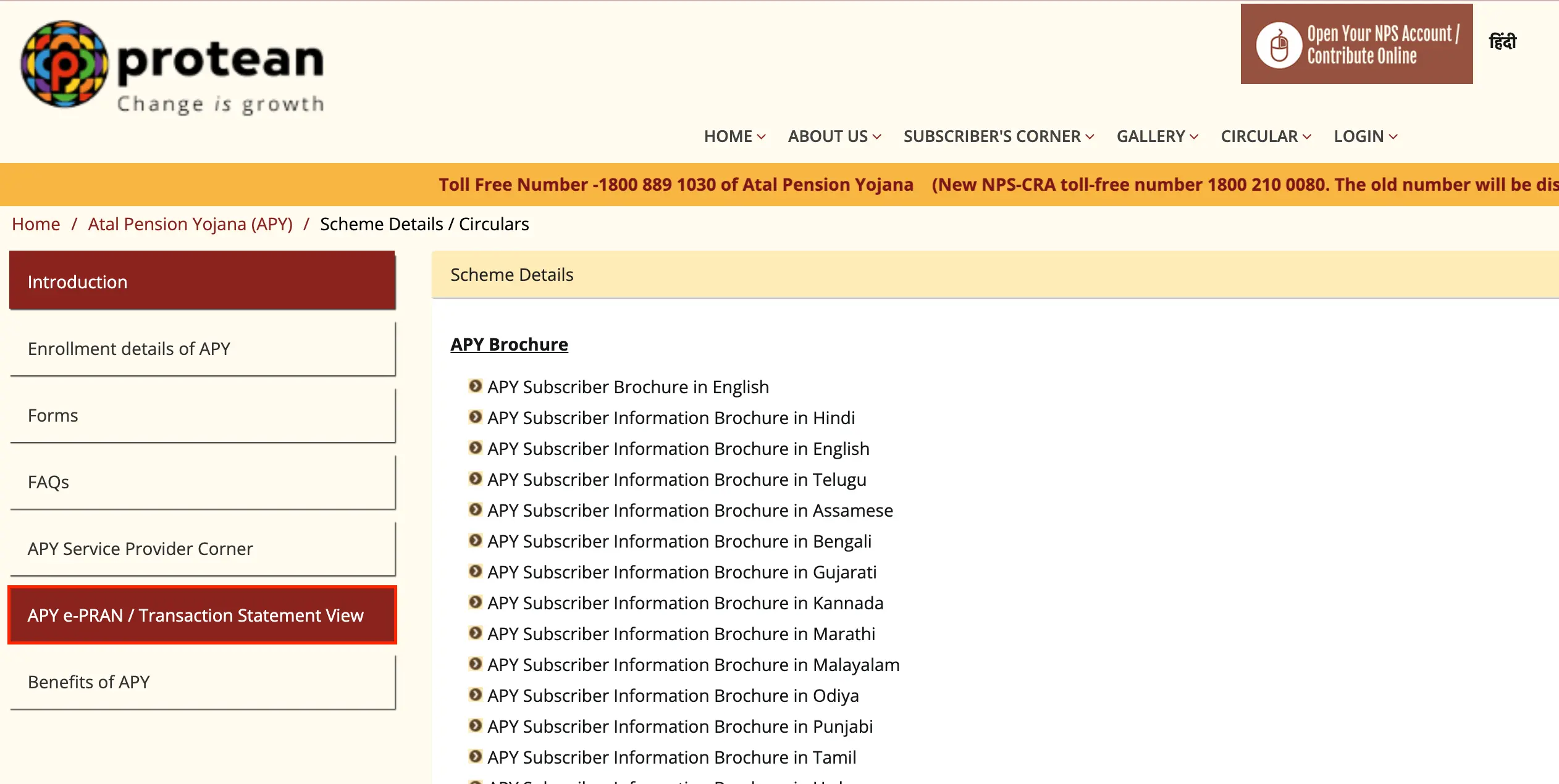
Task: Open Information Brochure in Marathi
Action: 681,634
